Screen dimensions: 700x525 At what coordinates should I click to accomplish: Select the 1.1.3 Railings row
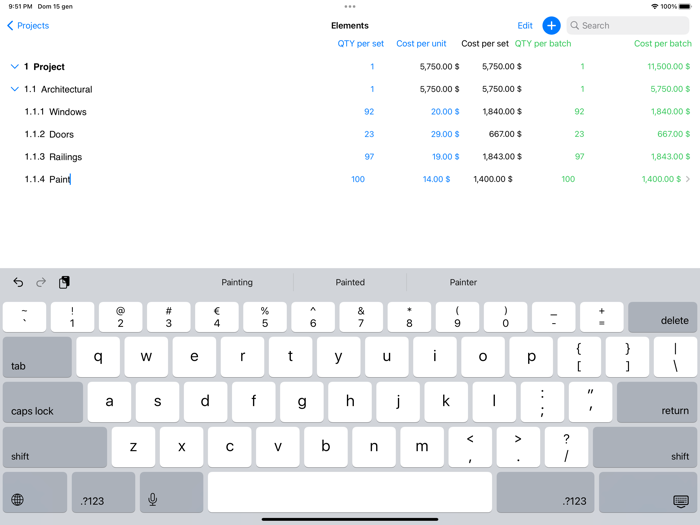350,157
